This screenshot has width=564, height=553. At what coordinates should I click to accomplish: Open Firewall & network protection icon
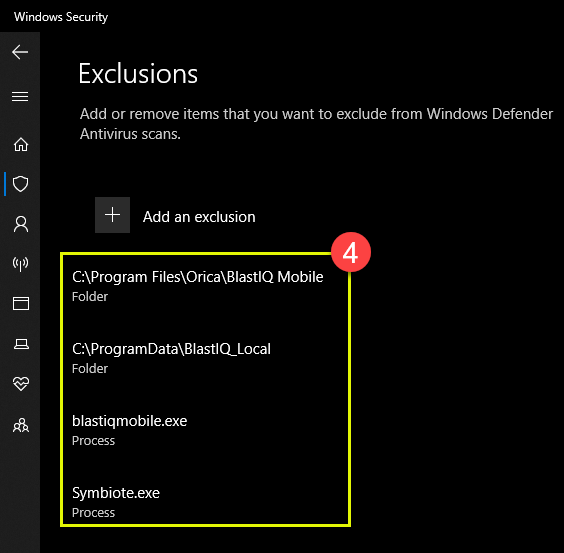21,264
